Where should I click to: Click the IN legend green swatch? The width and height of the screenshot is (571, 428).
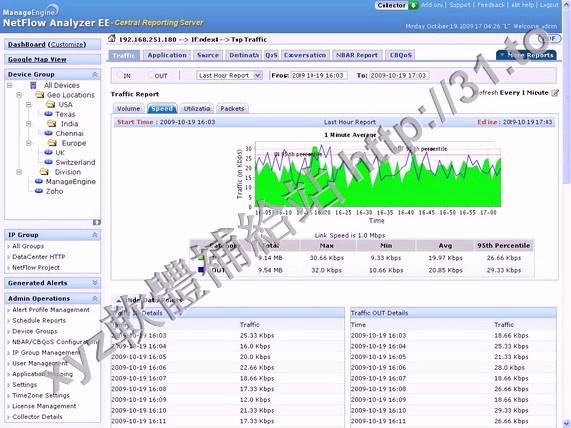201,258
